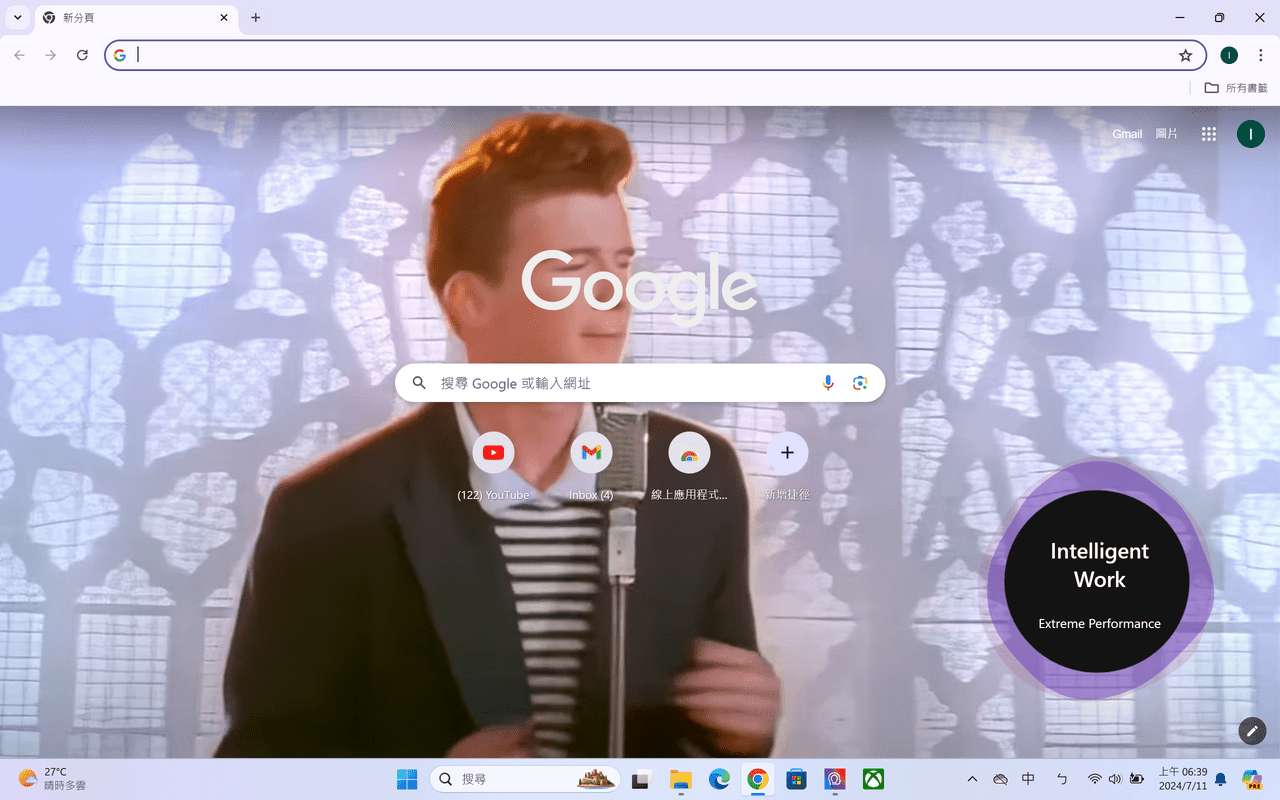Click the Google search box
This screenshot has width=1280, height=800.
(x=640, y=383)
